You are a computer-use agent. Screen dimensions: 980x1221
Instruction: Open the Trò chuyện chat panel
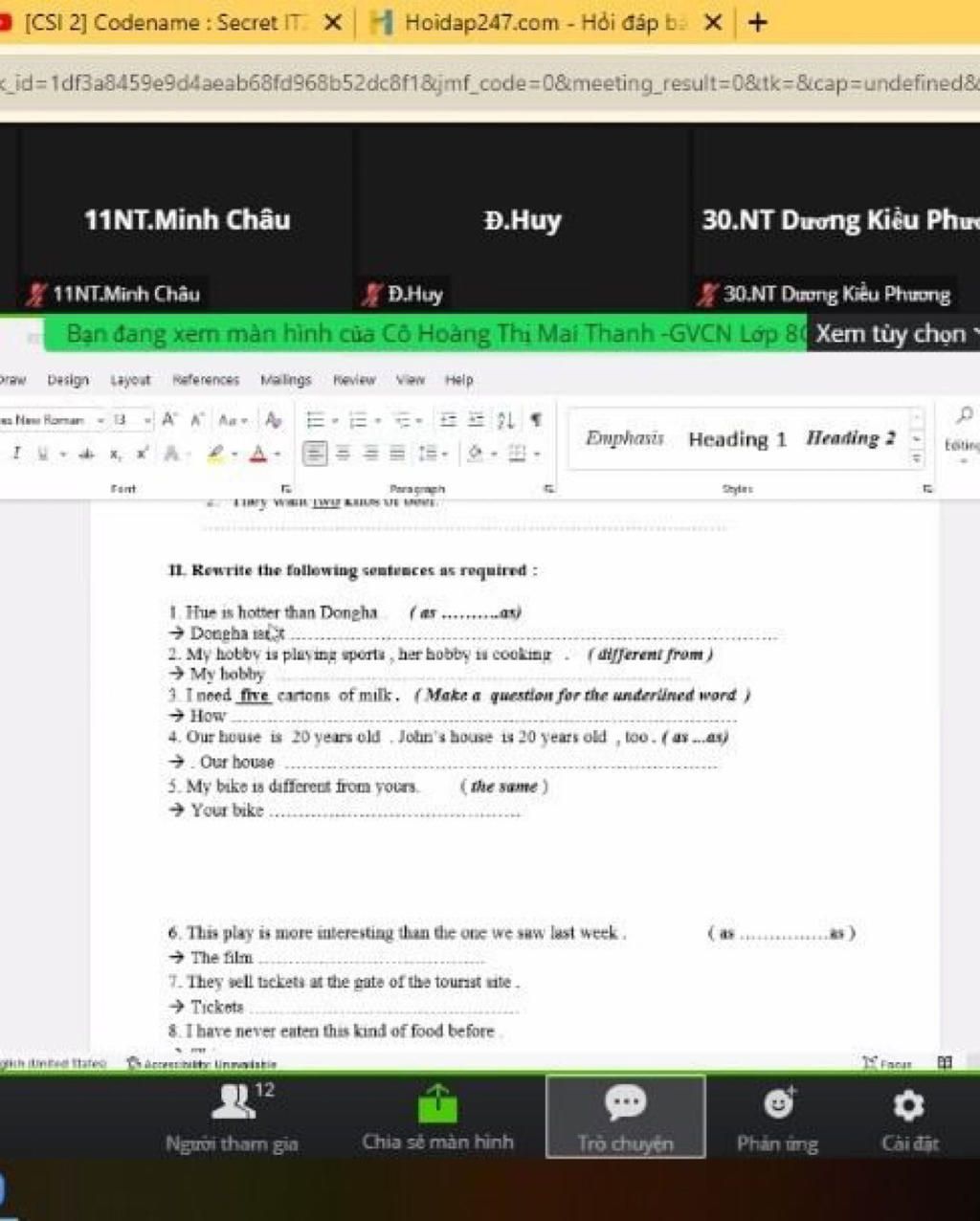point(626,1117)
